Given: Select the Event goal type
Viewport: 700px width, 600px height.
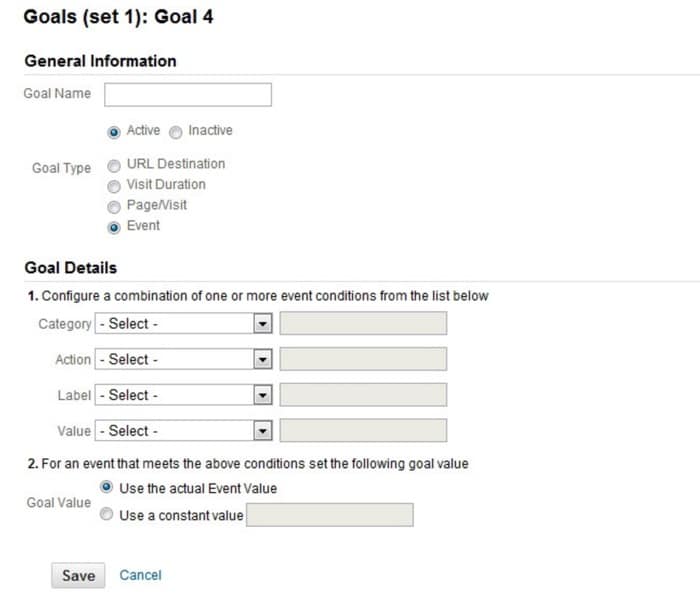Looking at the screenshot, I should 114,227.
